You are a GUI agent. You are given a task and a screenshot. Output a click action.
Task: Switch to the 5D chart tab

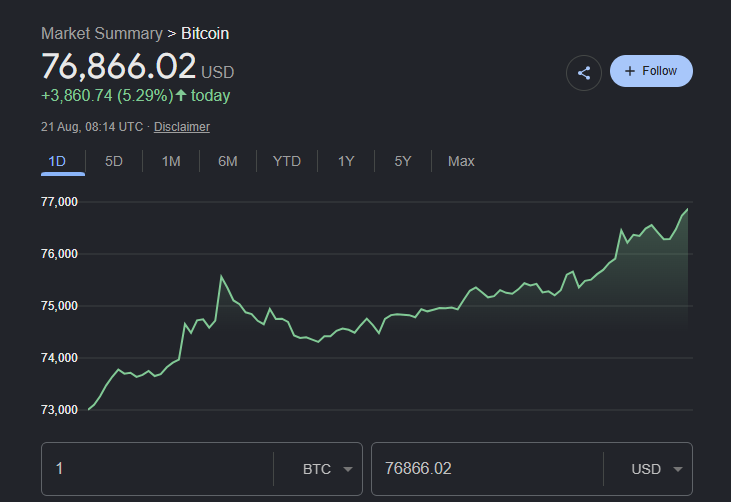[x=114, y=161]
